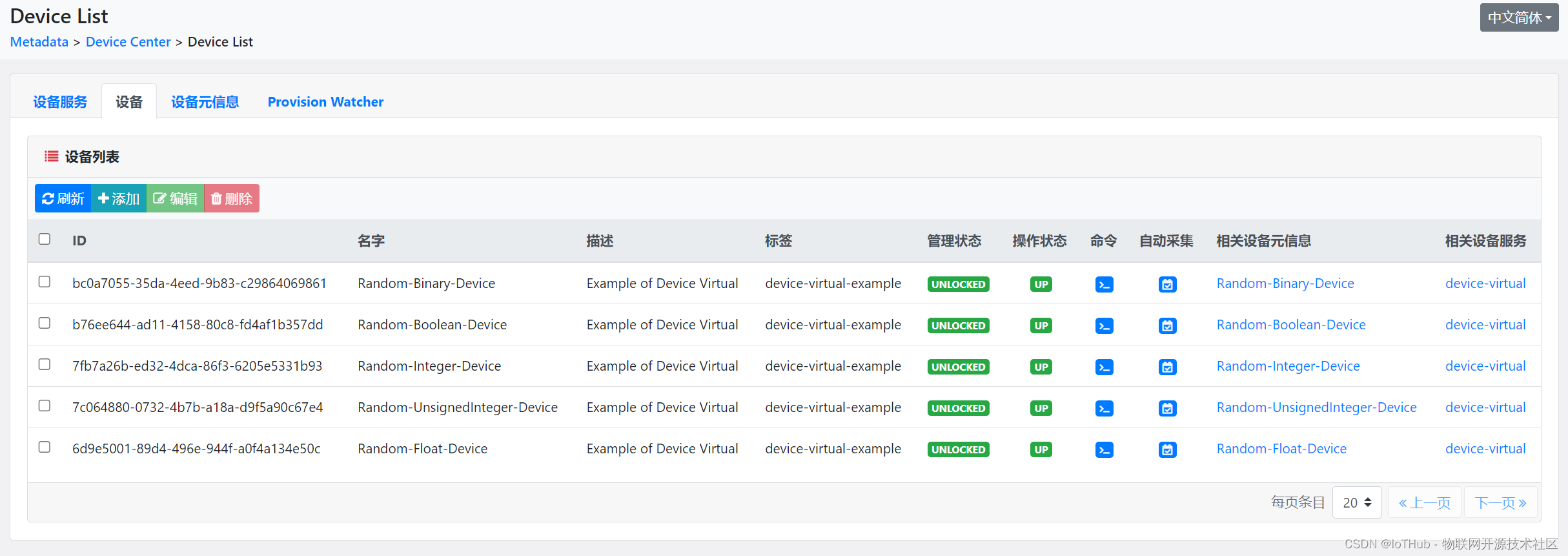Click the name cell Random-Float-Device
The image size is (1568, 556).
422,449
